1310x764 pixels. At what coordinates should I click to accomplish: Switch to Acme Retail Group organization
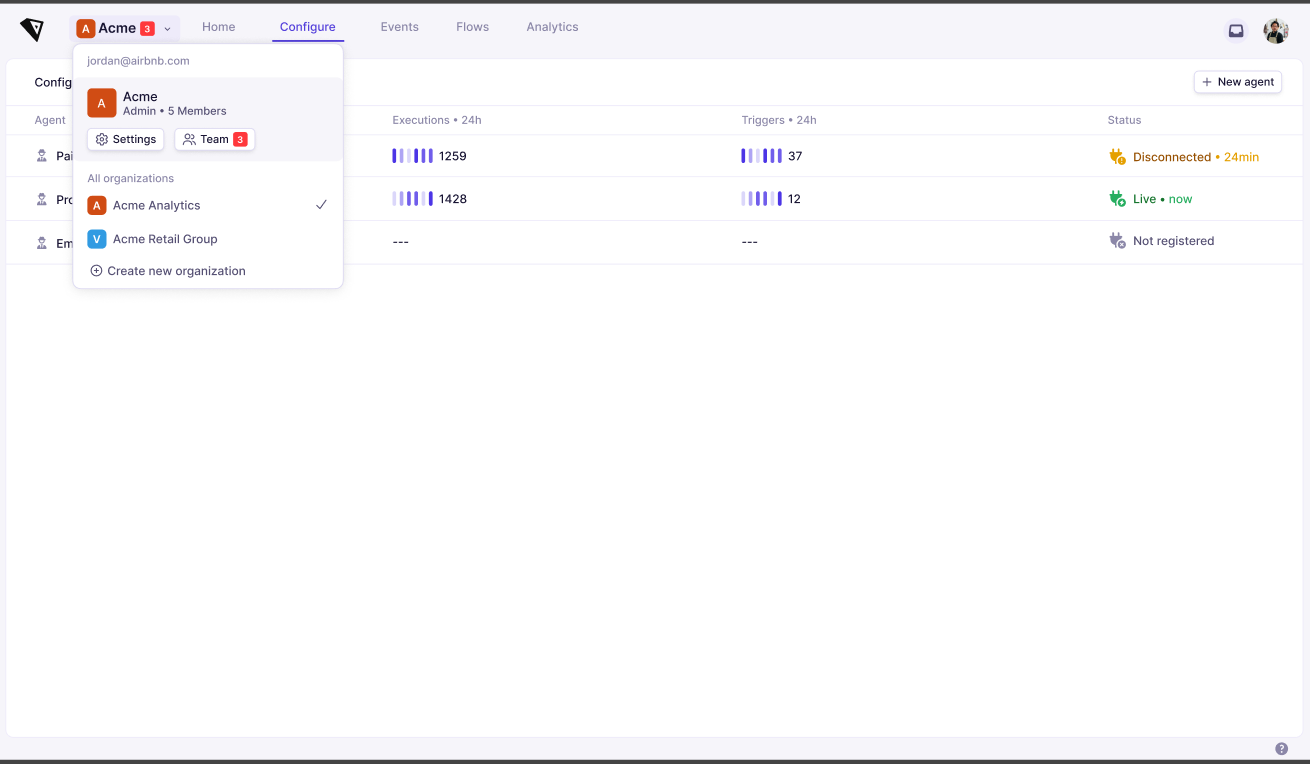pyautogui.click(x=208, y=239)
